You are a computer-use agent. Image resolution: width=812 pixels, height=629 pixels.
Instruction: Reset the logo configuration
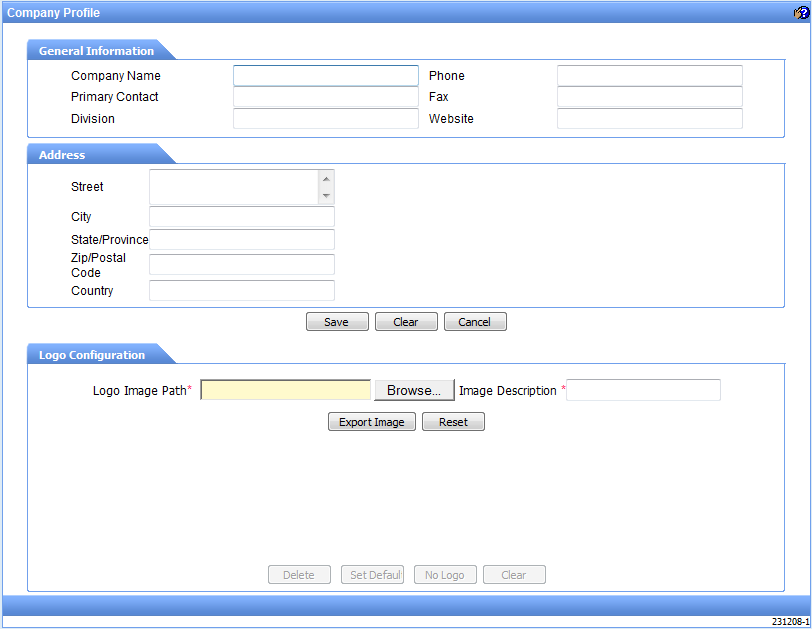[x=453, y=421]
